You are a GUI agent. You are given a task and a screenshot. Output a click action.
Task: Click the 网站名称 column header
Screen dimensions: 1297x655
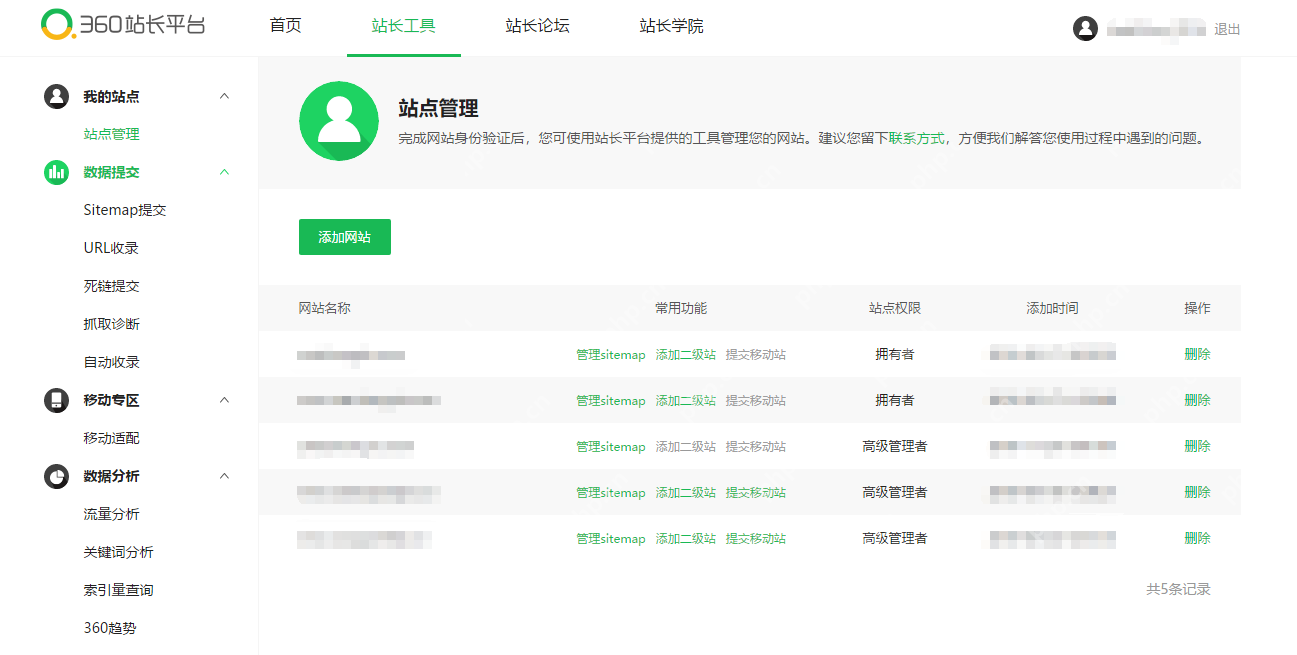[x=325, y=308]
